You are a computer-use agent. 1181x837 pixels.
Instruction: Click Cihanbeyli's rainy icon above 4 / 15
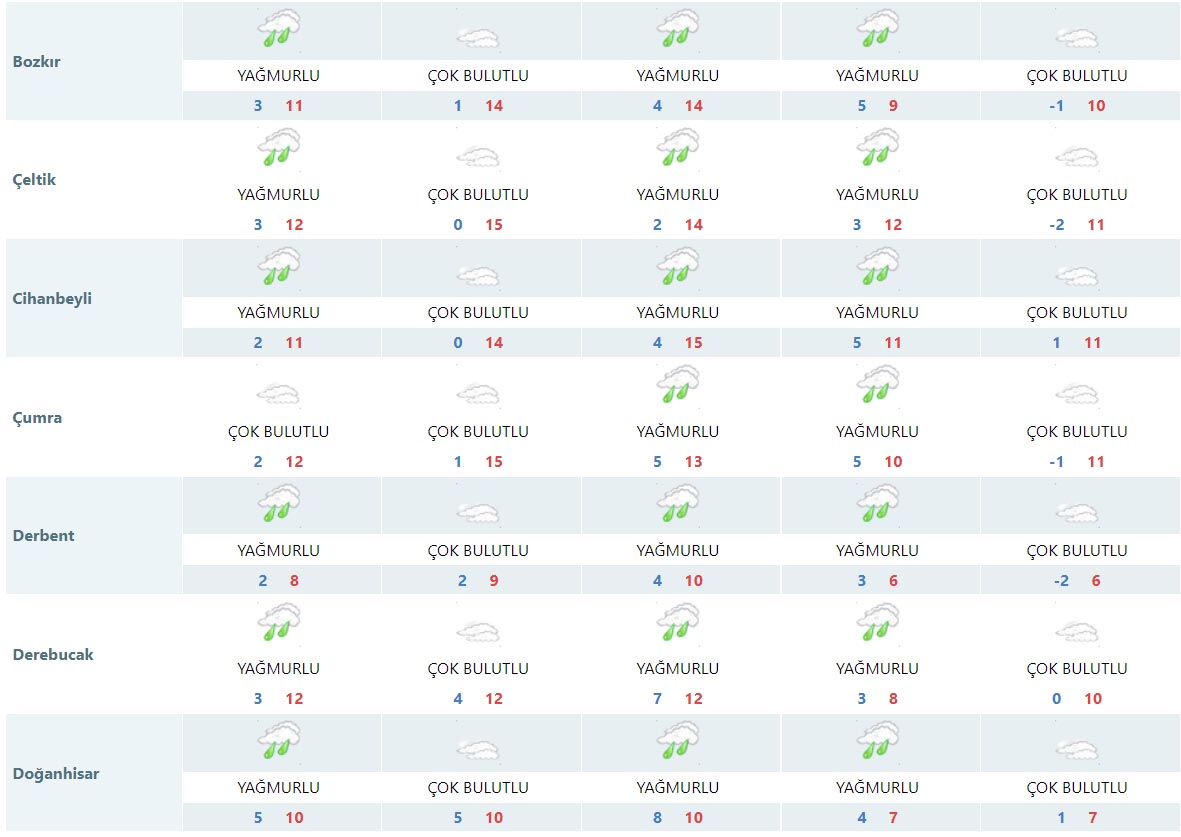pyautogui.click(x=678, y=267)
